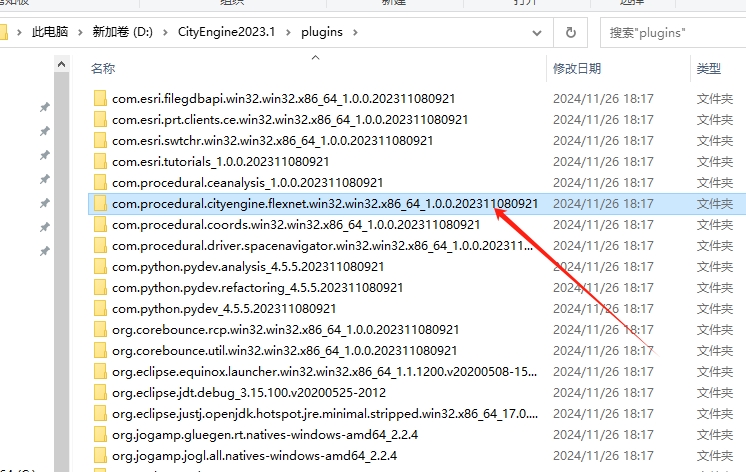Click the folder icon of org.eclipse.equinox.launcher row
The height and width of the screenshot is (472, 746).
[100, 372]
